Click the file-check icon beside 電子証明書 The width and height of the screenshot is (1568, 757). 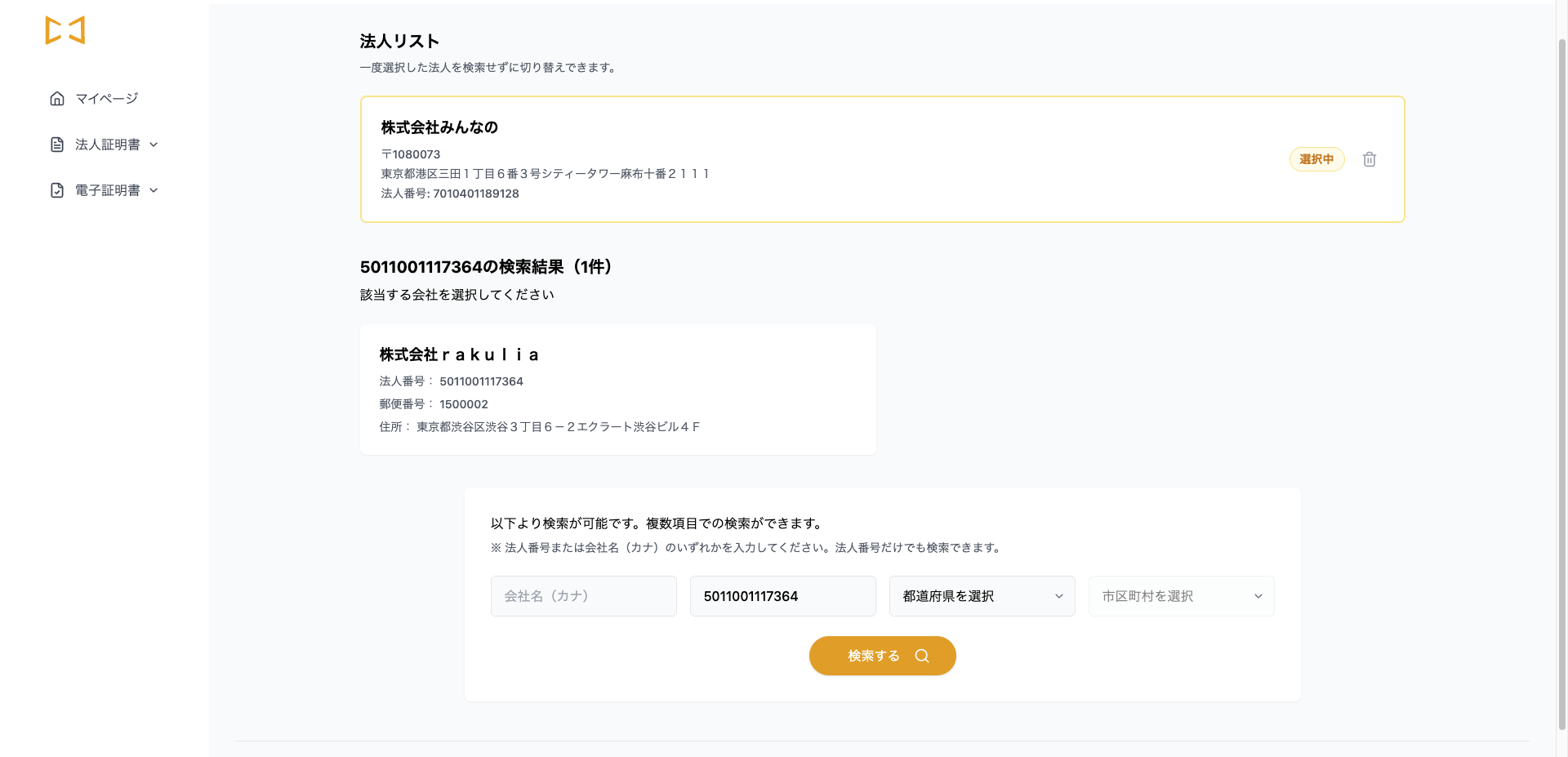click(57, 190)
